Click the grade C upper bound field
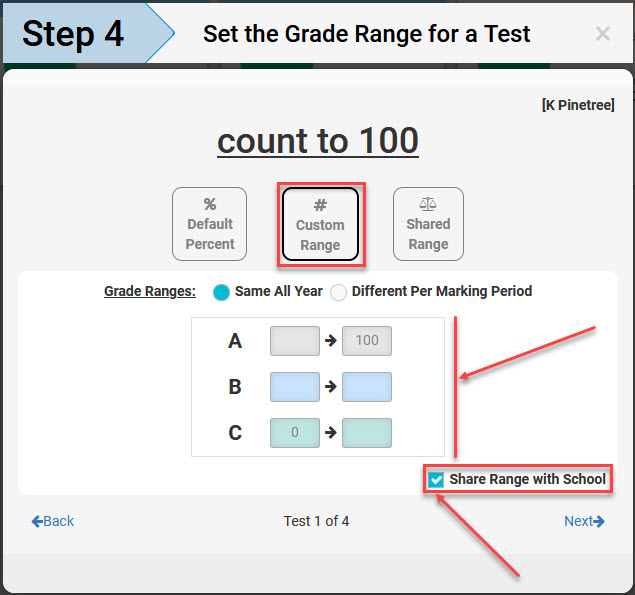The height and width of the screenshot is (595, 635). (367, 433)
